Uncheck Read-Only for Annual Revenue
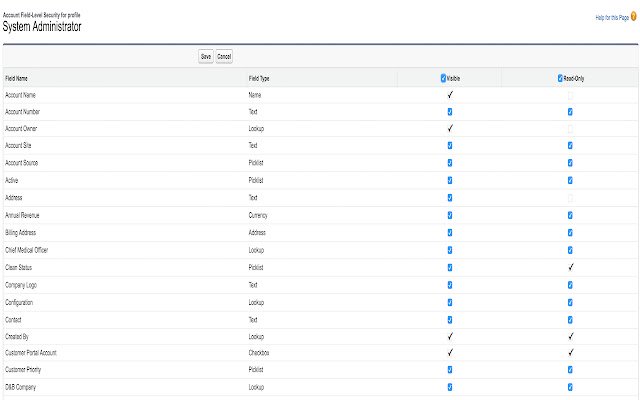Viewport: 640px width, 400px height. point(570,215)
